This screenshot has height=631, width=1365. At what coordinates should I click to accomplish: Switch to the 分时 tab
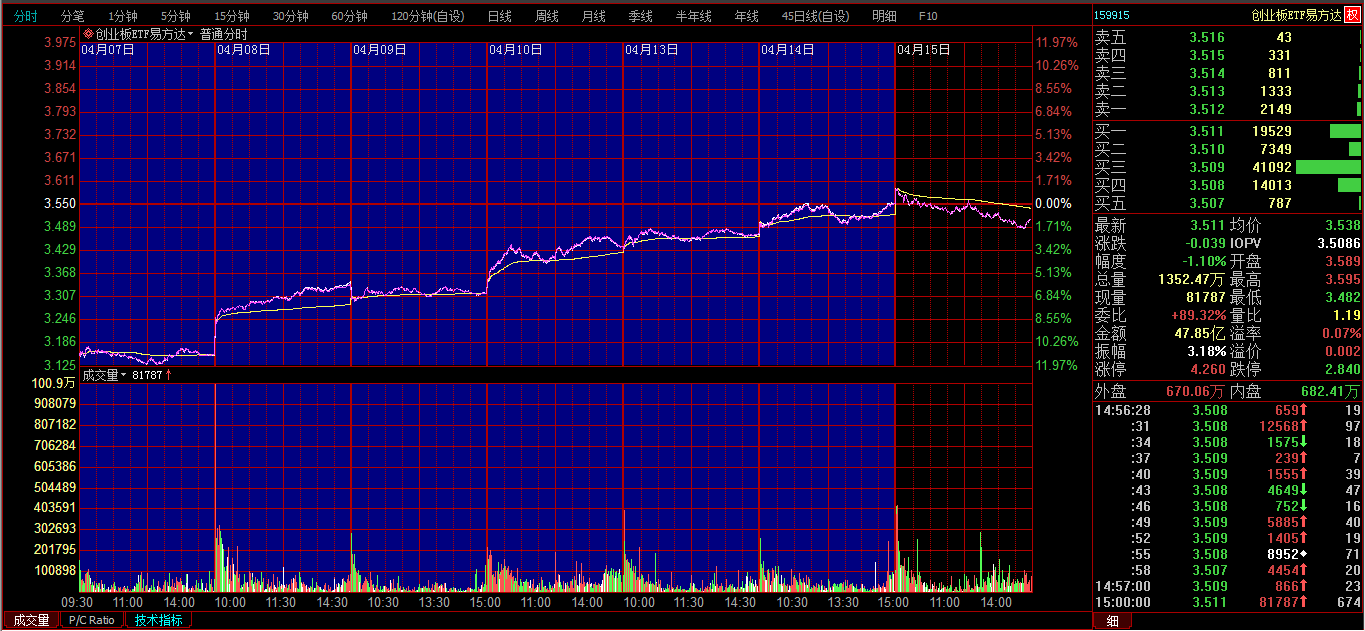(25, 16)
